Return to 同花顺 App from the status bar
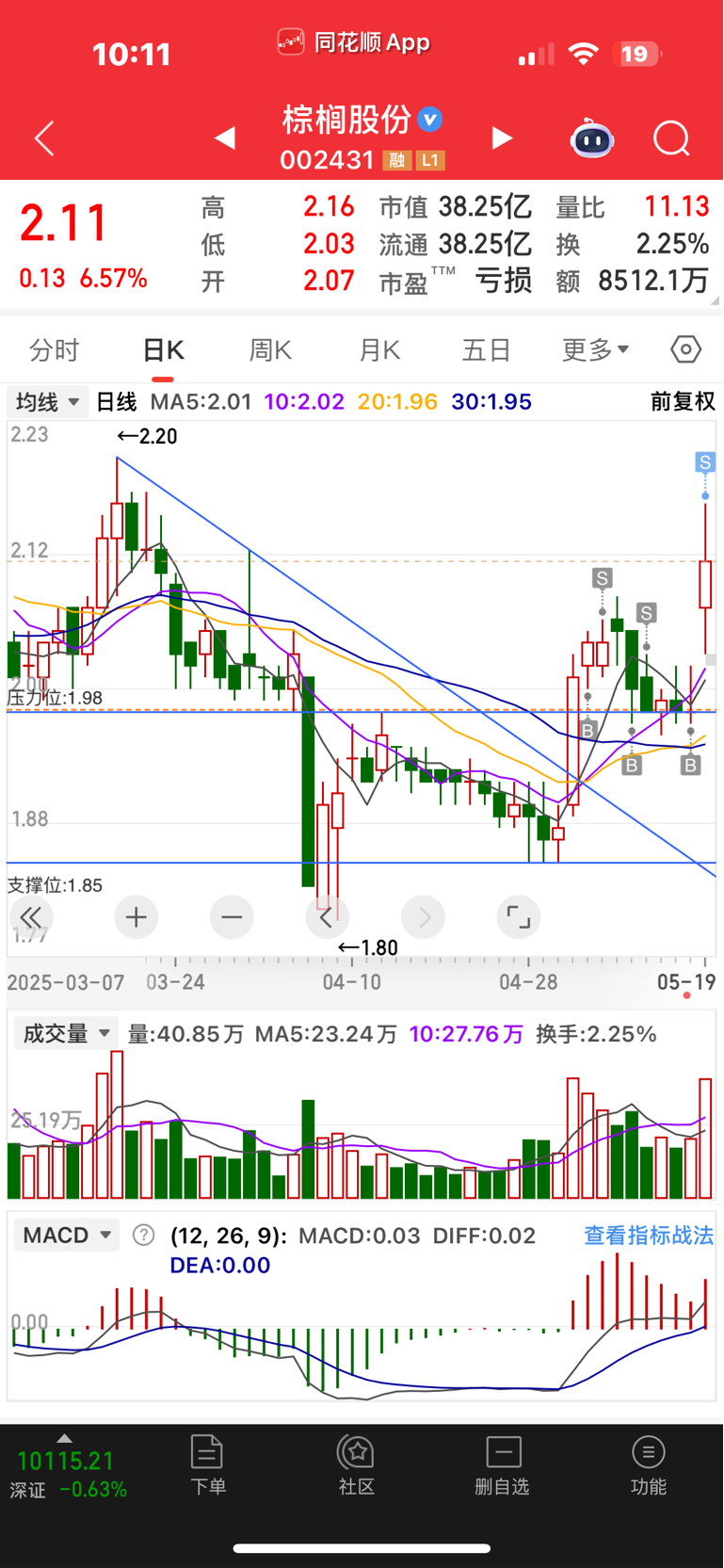This screenshot has height=1568, width=724. [x=354, y=42]
